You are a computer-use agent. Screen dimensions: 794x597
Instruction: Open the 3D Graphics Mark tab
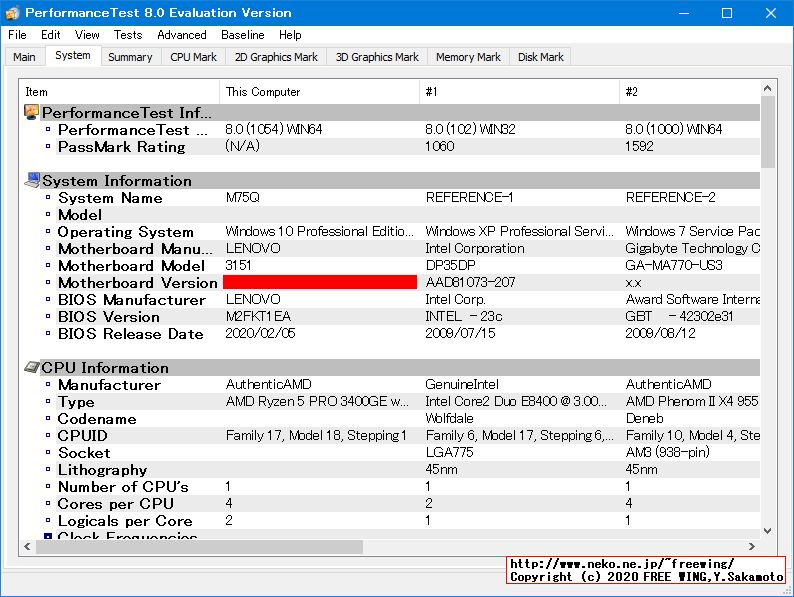tap(377, 57)
